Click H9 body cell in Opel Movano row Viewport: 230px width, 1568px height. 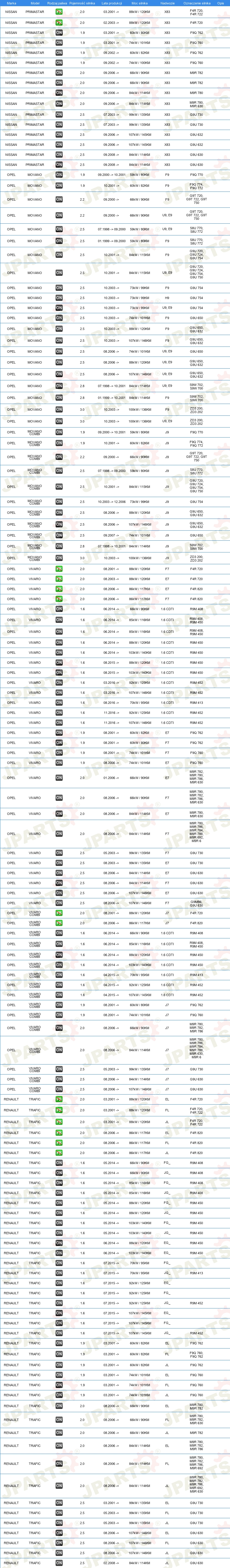[167, 298]
